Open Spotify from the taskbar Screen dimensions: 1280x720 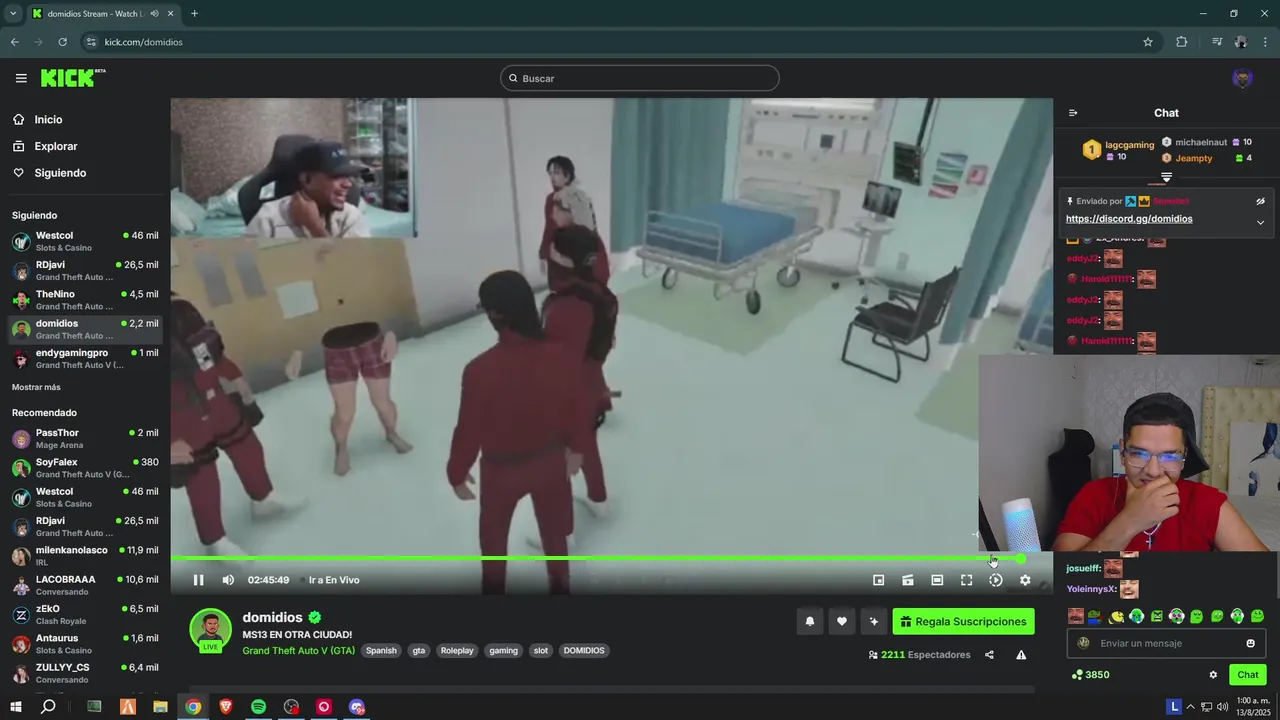pos(258,707)
